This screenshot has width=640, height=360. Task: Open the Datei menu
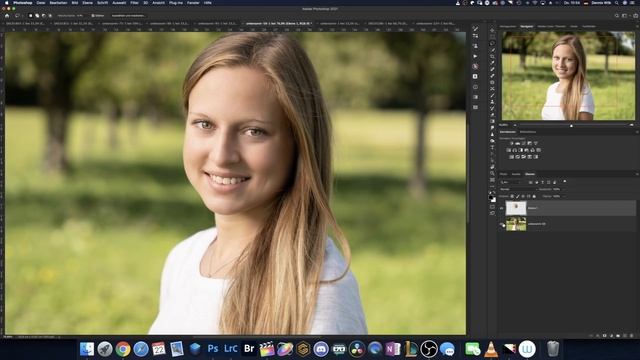(41, 3)
